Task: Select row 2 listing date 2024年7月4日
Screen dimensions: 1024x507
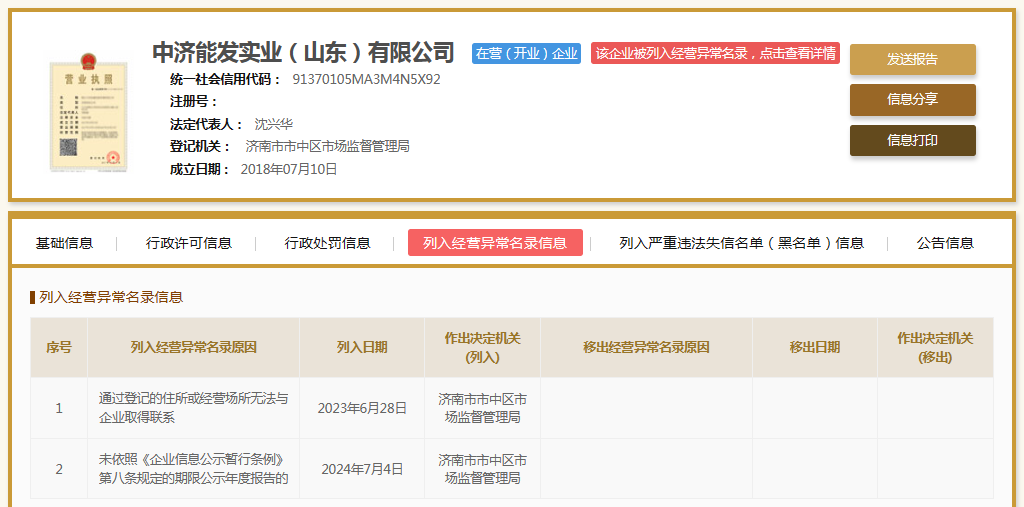Action: pos(362,468)
